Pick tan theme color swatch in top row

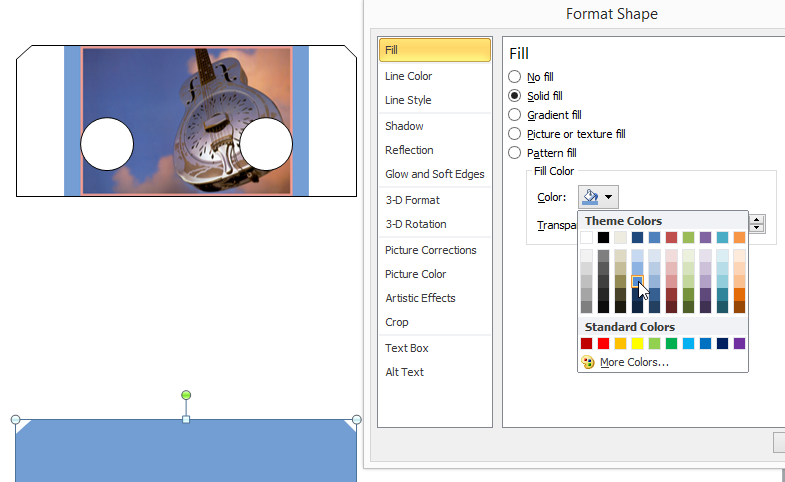(620, 237)
